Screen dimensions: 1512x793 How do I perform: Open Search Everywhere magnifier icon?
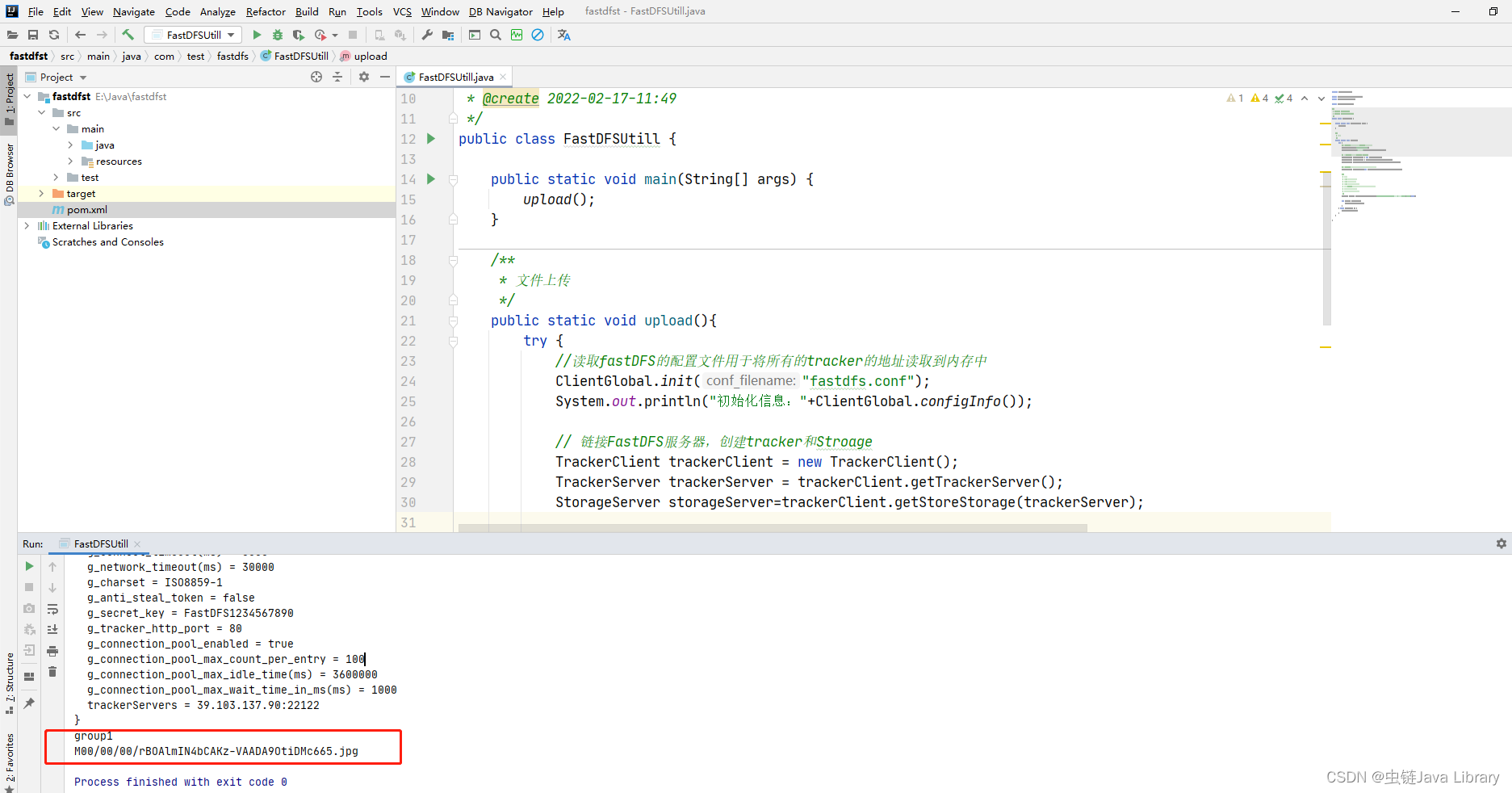(496, 35)
